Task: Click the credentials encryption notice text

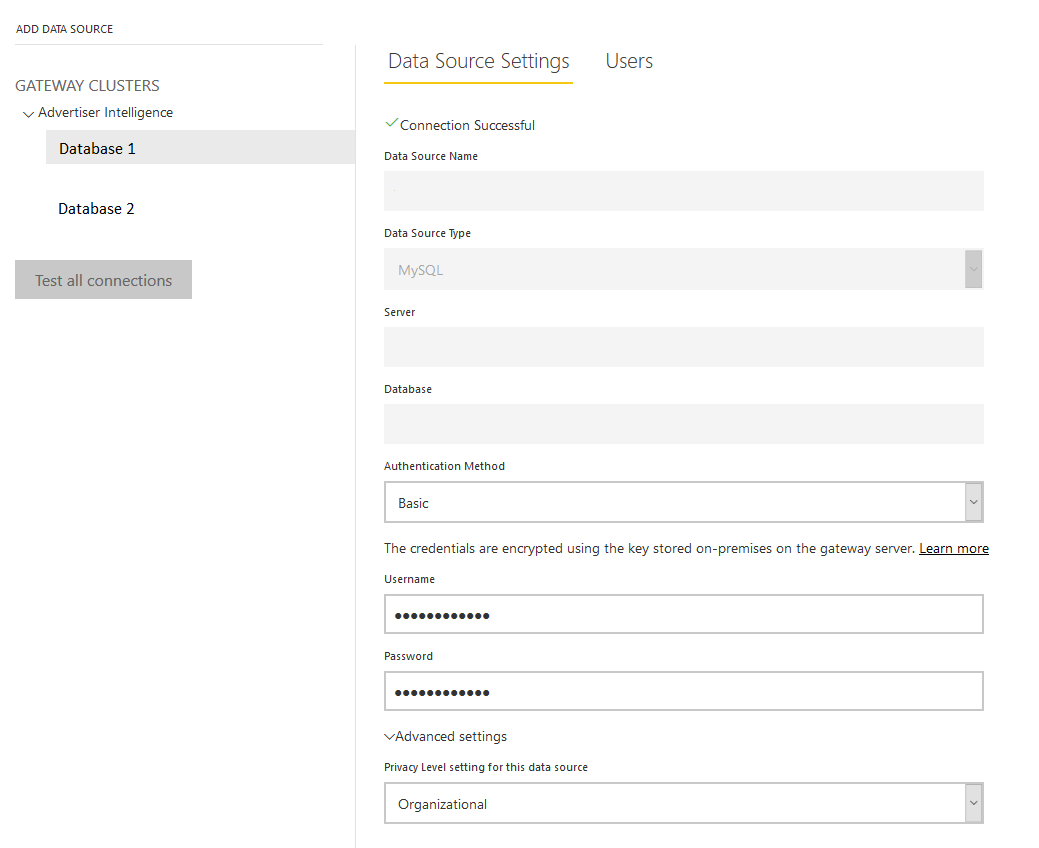Action: click(x=649, y=549)
